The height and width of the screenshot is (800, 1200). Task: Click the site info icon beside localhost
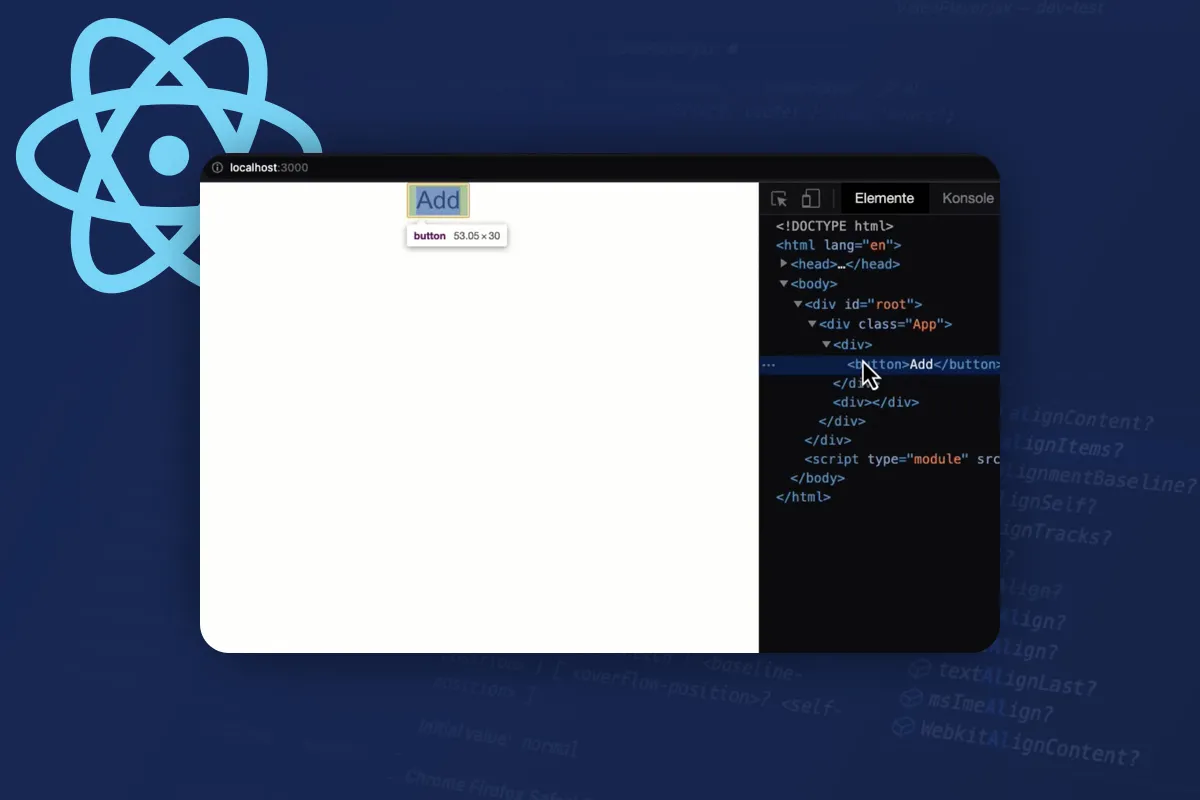coord(217,168)
